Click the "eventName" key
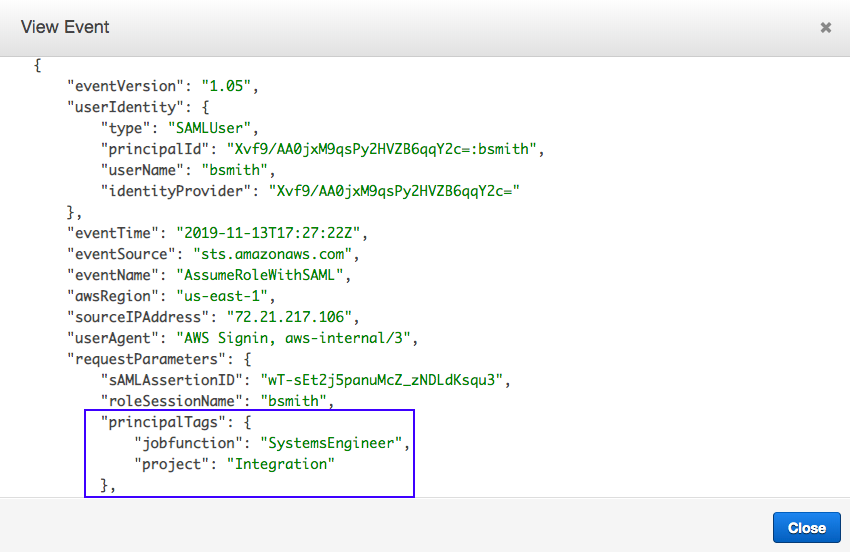Screen dimensions: 850x552 point(113,275)
